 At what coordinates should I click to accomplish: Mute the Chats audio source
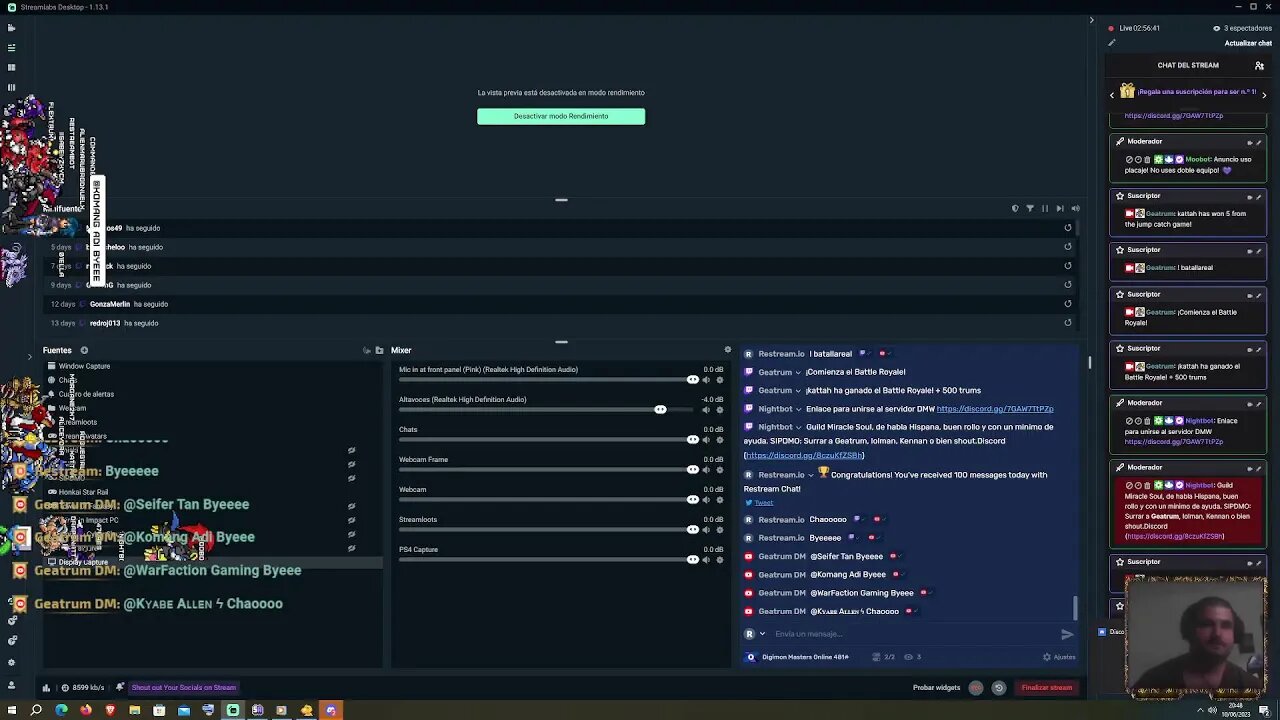706,440
